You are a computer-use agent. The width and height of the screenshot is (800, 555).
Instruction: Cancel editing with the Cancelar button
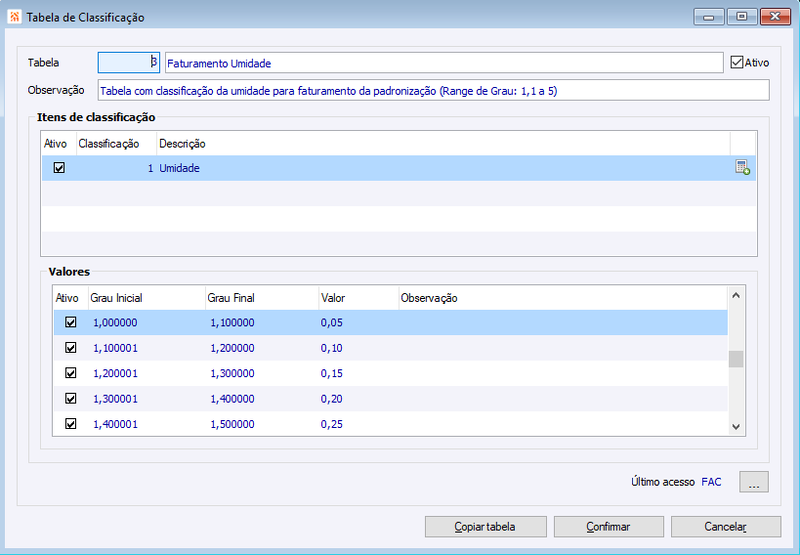click(x=726, y=526)
